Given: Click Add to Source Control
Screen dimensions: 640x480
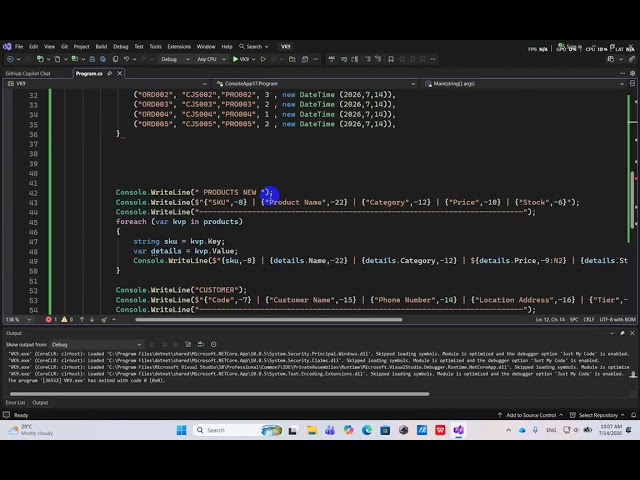Looking at the screenshot, I should pos(530,415).
